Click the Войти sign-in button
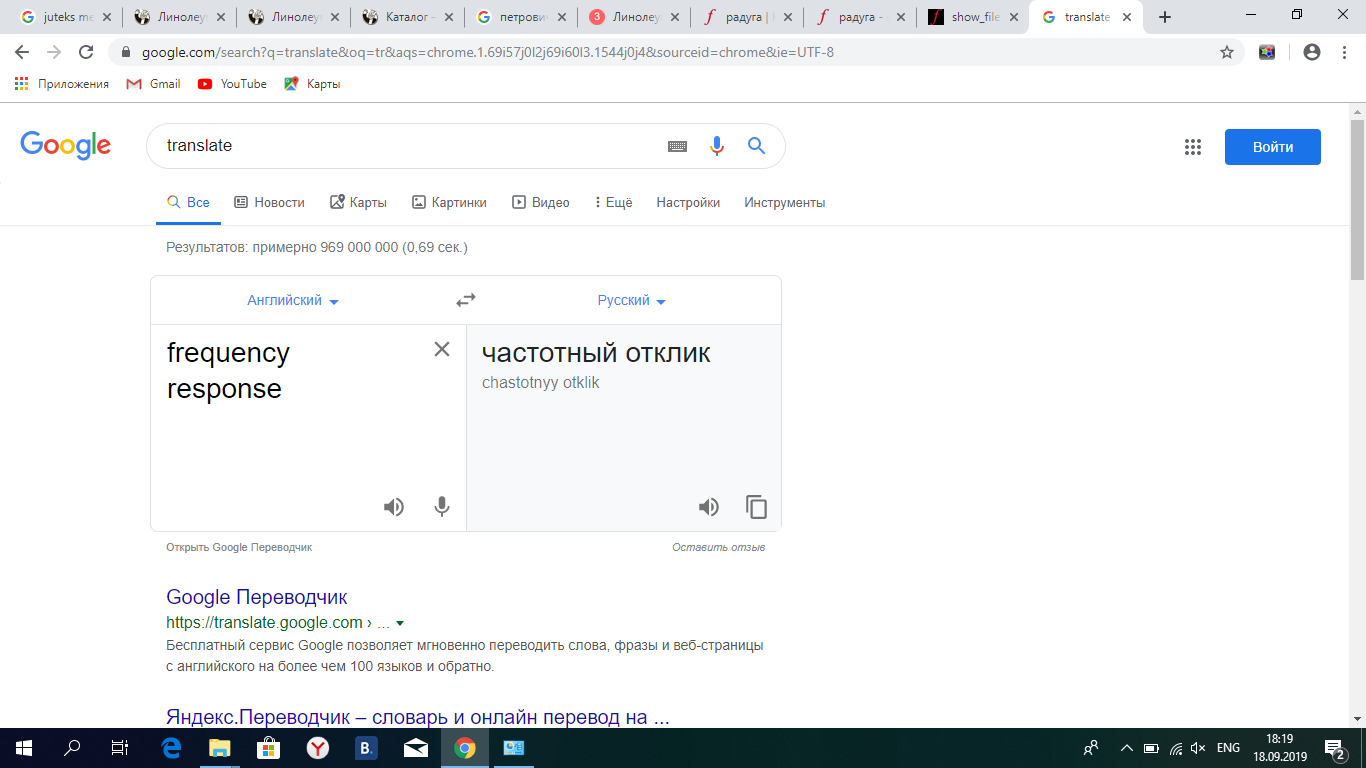 1272,147
